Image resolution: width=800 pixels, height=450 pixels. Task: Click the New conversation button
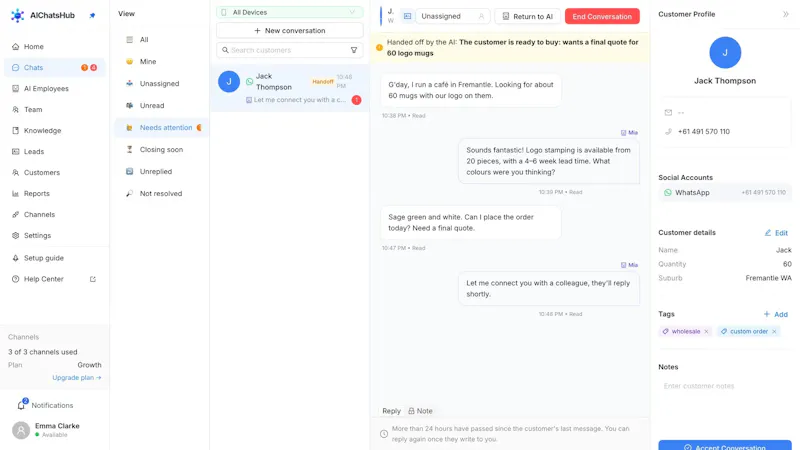click(x=289, y=31)
